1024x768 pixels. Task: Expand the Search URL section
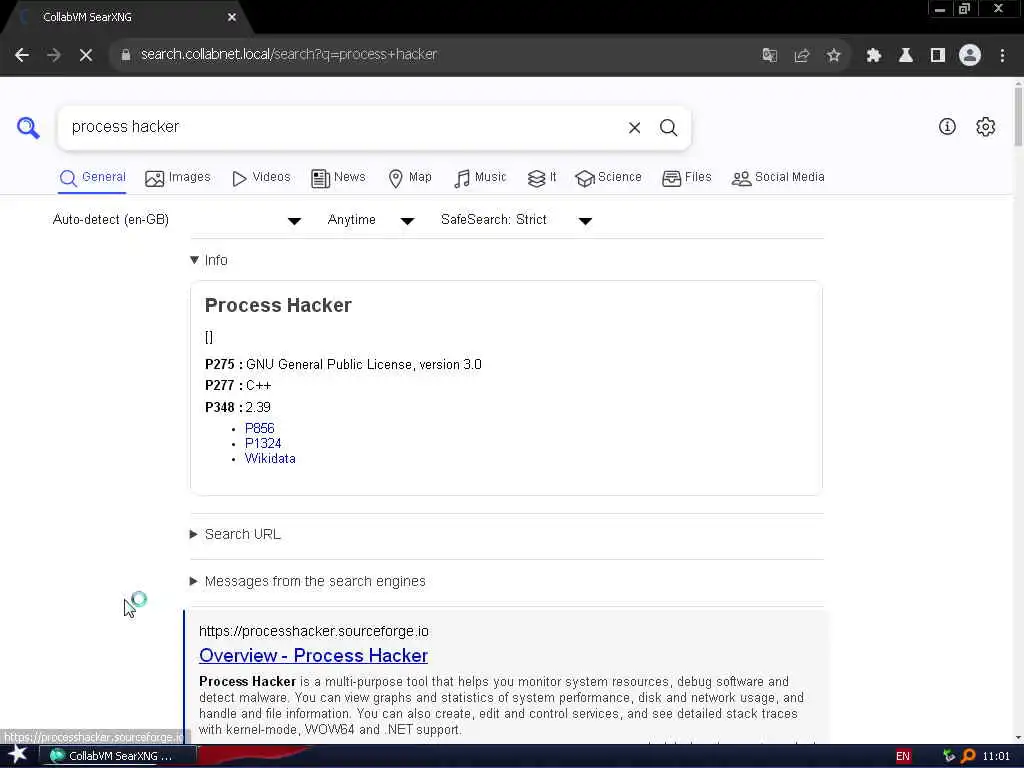[235, 534]
